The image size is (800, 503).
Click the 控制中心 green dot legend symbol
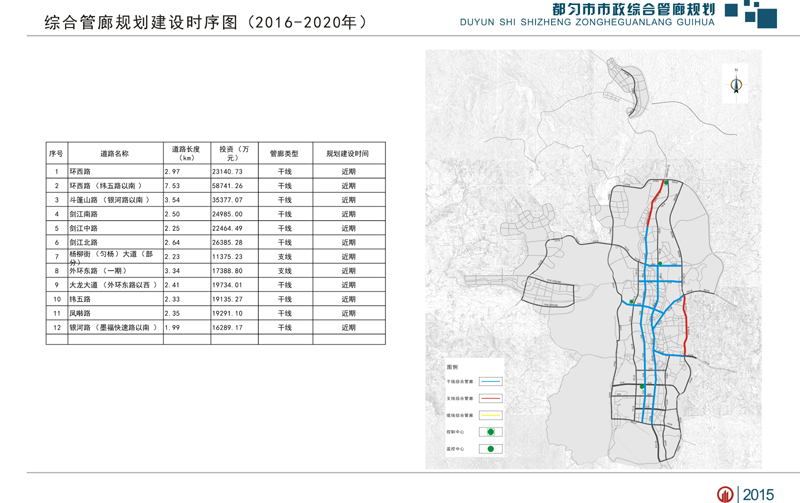490,431
